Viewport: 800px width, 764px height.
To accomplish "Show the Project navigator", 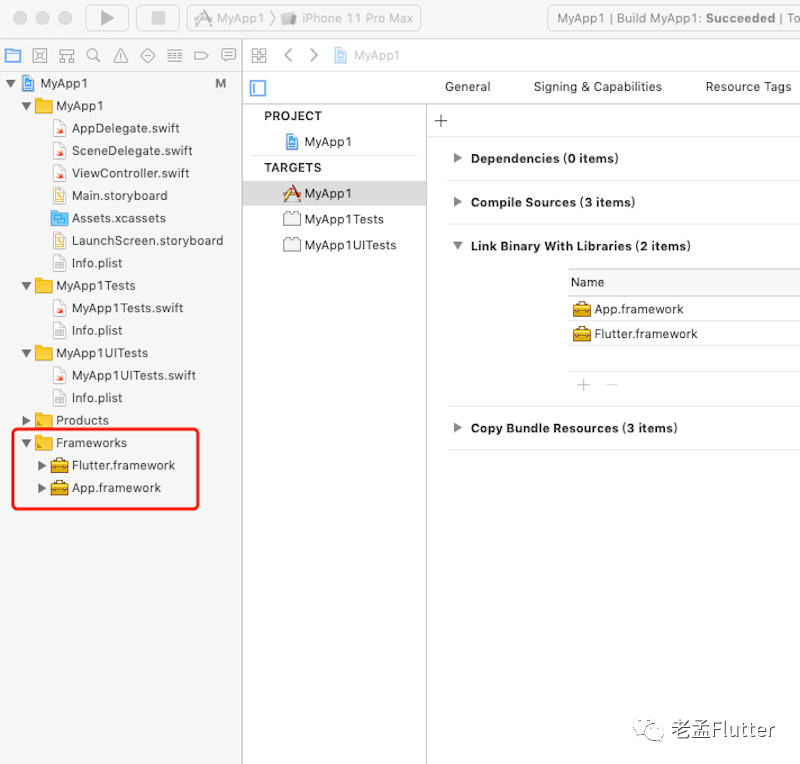I will 13,55.
